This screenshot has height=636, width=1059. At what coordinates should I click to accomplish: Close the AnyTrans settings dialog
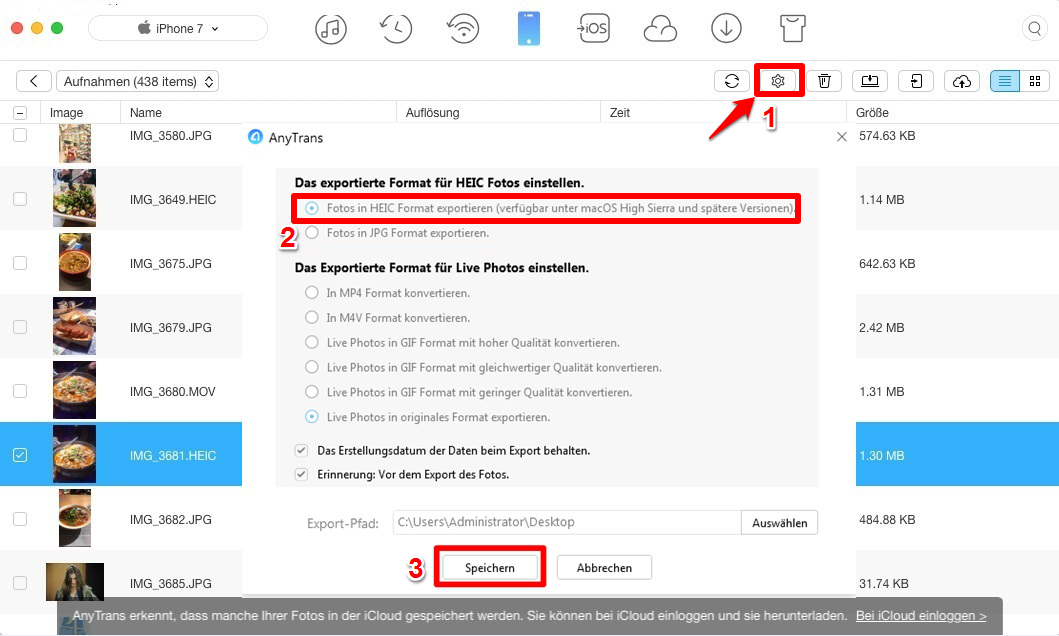pos(842,137)
